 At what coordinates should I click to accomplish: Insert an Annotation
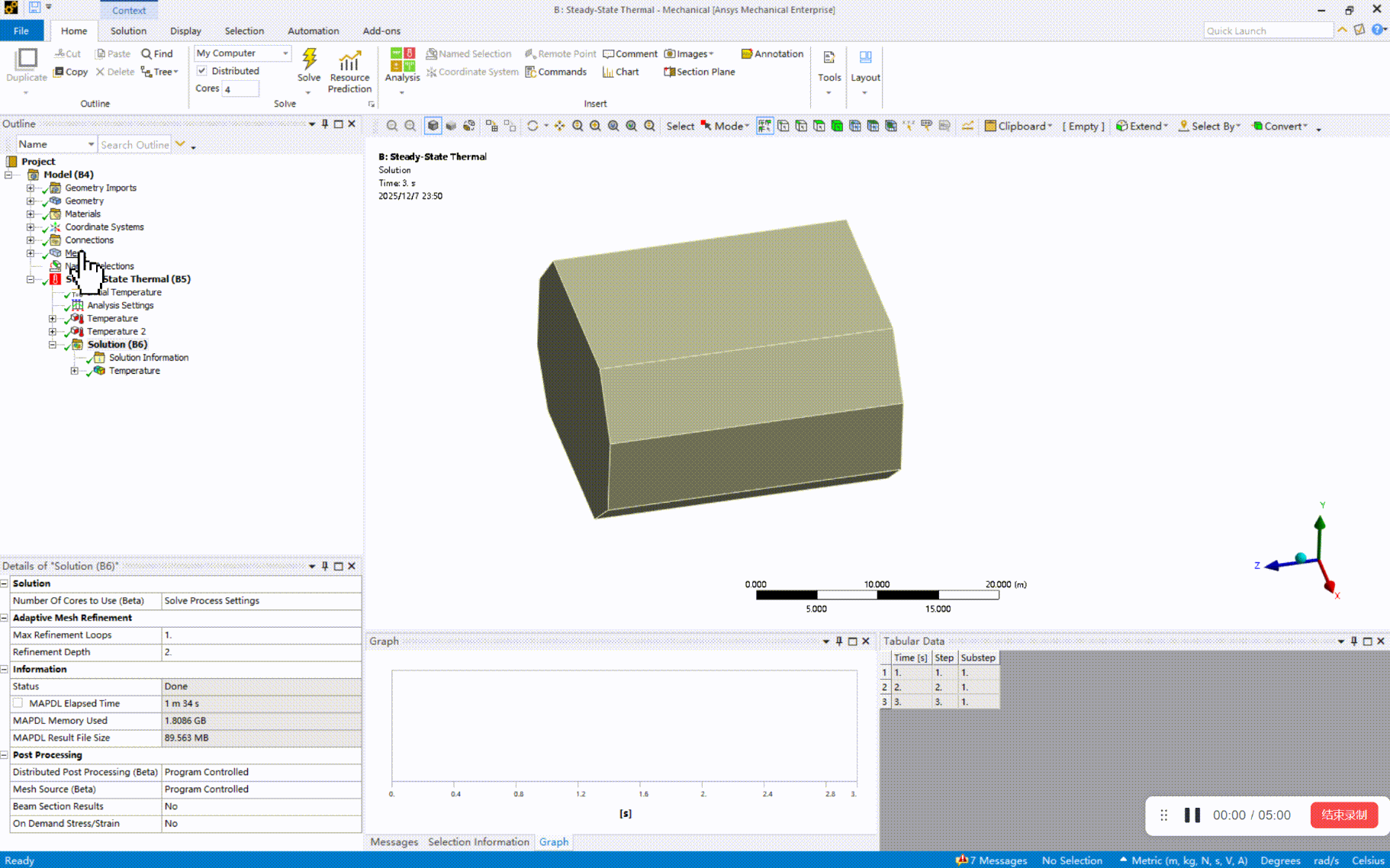[772, 53]
